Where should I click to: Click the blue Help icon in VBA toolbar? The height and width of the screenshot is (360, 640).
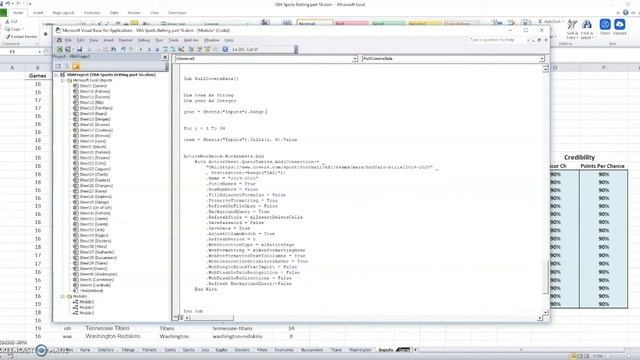pos(225,49)
